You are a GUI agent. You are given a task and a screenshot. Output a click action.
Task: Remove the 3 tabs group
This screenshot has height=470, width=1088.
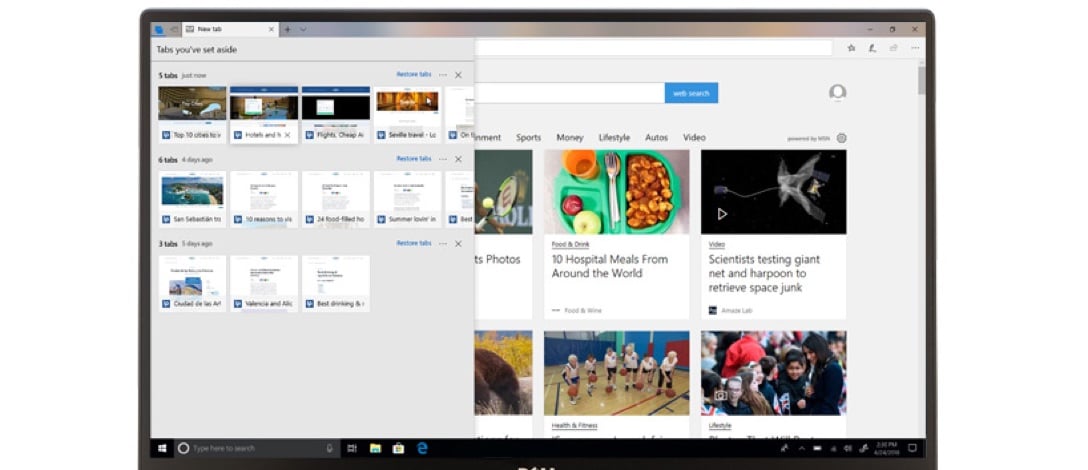[x=458, y=244]
